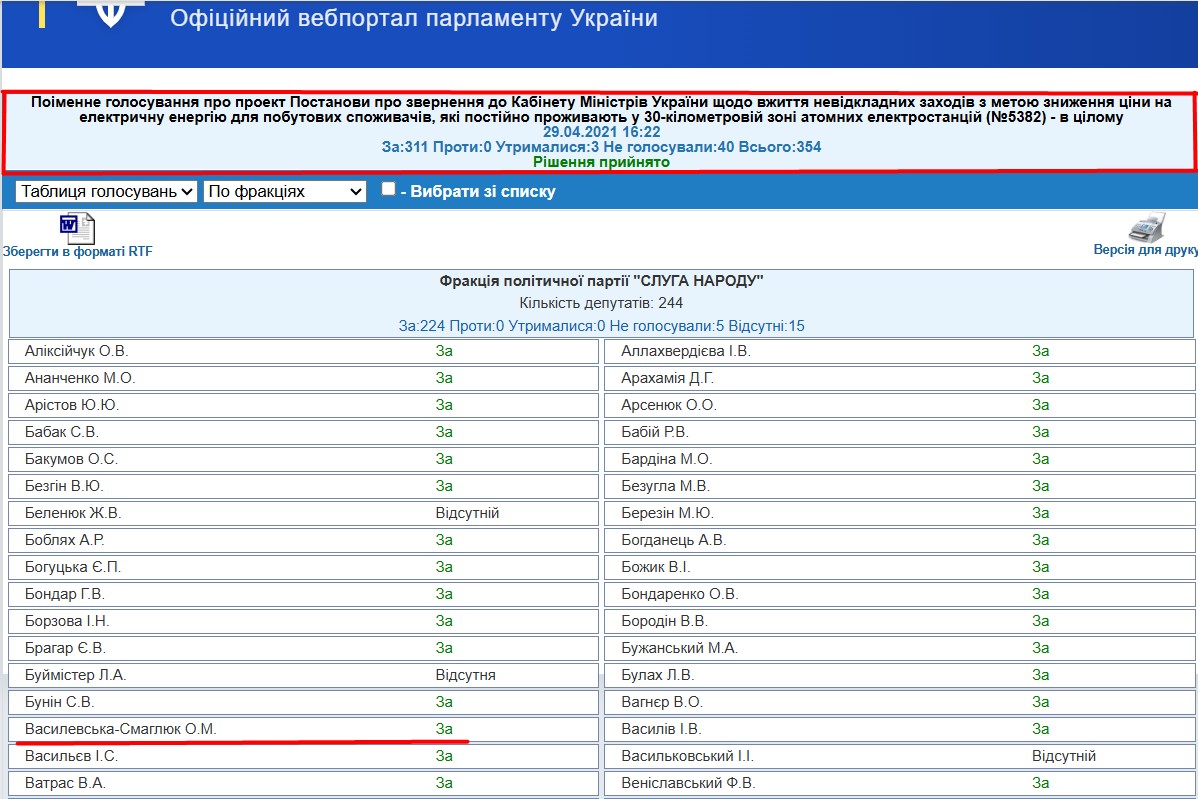This screenshot has width=1198, height=799.
Task: Select deputy name 'Бабак С.В.'
Action: click(62, 432)
